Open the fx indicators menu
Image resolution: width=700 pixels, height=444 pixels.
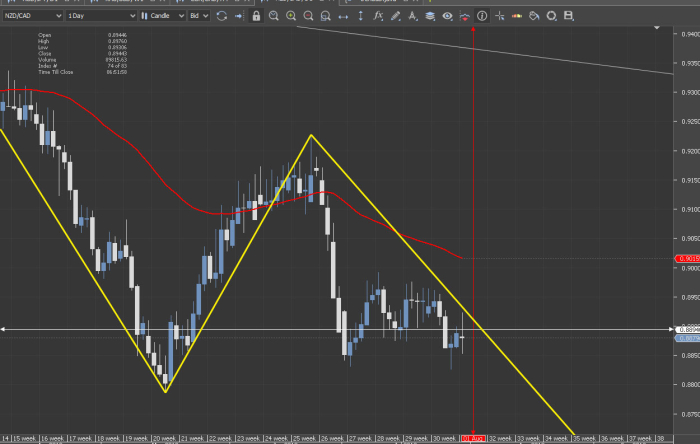pyautogui.click(x=378, y=16)
